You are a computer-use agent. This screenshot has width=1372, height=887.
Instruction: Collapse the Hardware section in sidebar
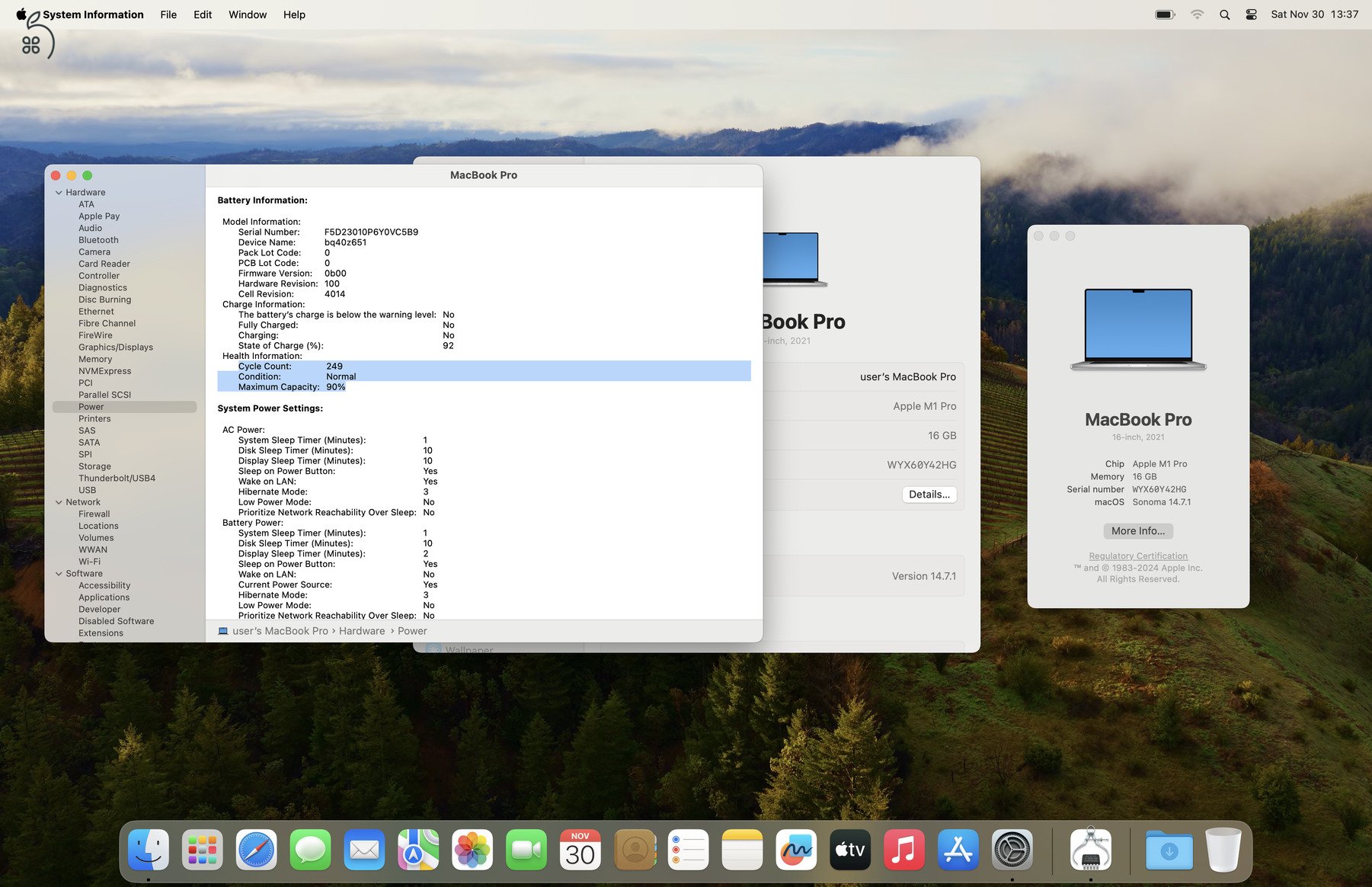click(59, 193)
